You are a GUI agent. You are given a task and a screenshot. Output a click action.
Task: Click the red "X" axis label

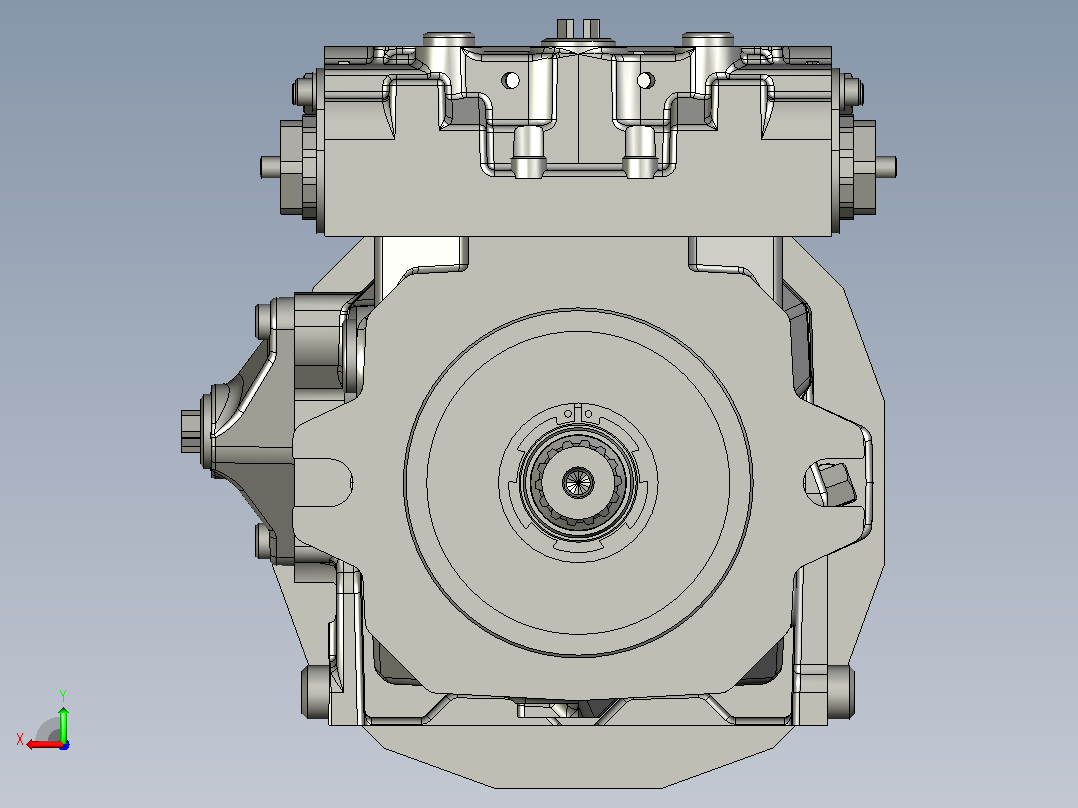point(20,739)
